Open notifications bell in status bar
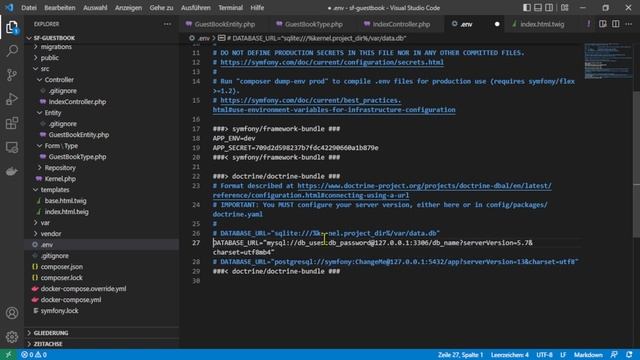Image resolution: width=640 pixels, height=360 pixels. 629,355
